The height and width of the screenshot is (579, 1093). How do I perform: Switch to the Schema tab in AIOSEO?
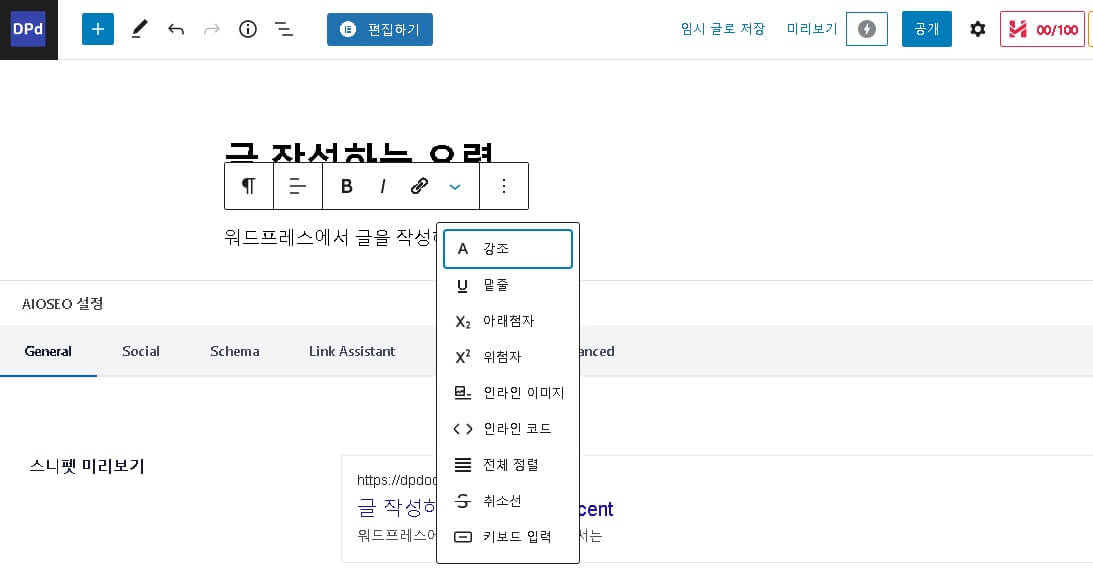tap(234, 351)
